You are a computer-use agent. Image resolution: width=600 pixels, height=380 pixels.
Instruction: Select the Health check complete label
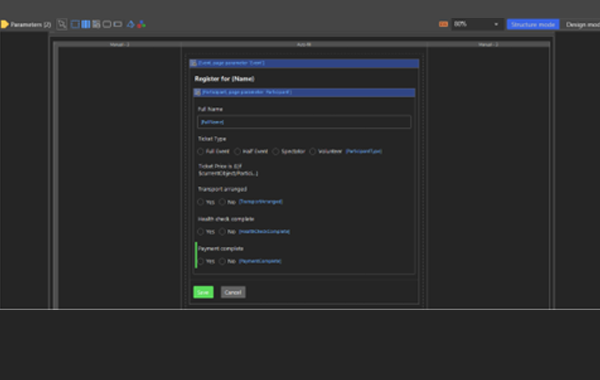(226, 219)
